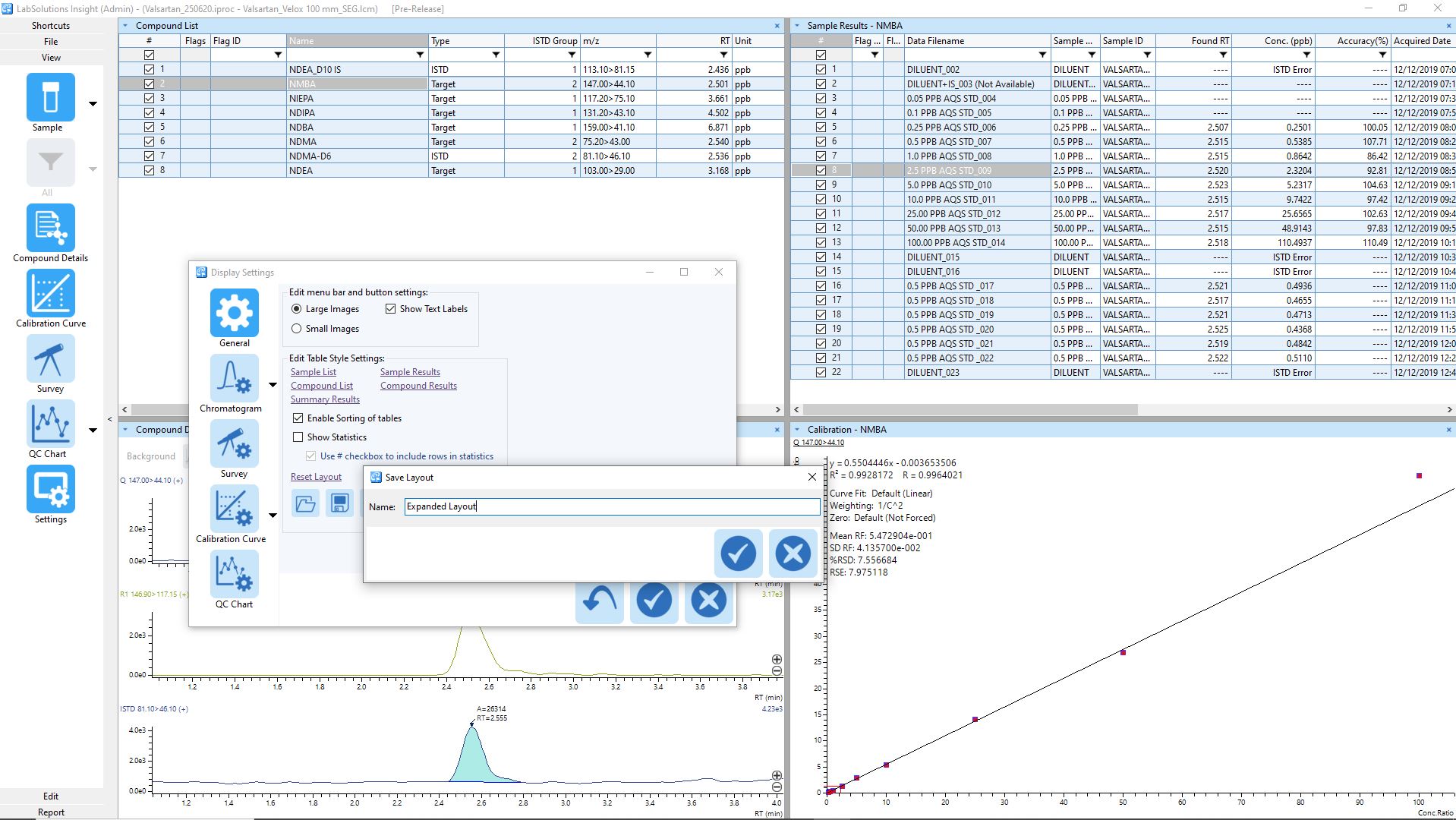
Task: Open the Sample Results table style link
Action: click(410, 372)
